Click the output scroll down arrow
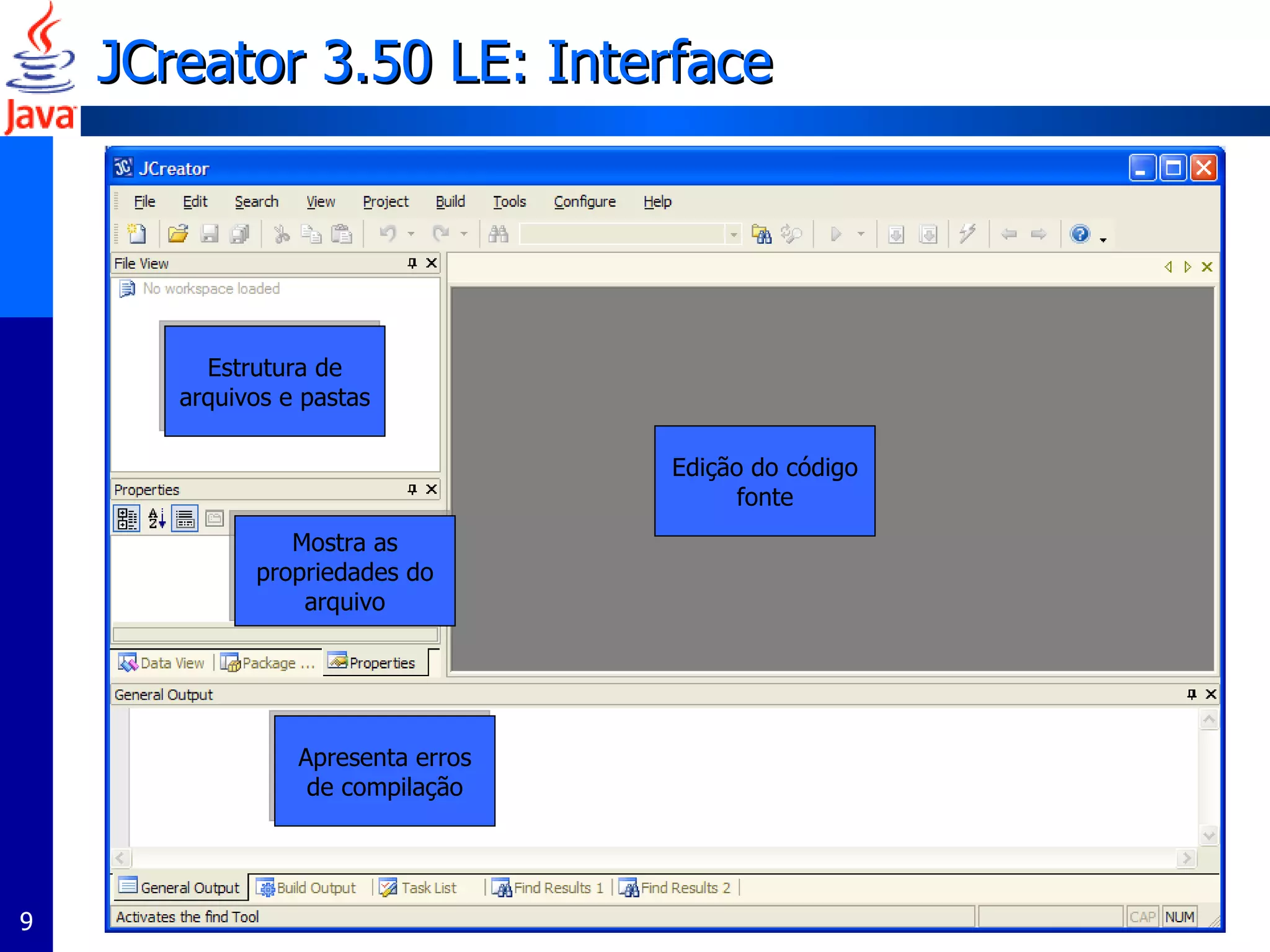Image resolution: width=1270 pixels, height=952 pixels. click(1209, 835)
